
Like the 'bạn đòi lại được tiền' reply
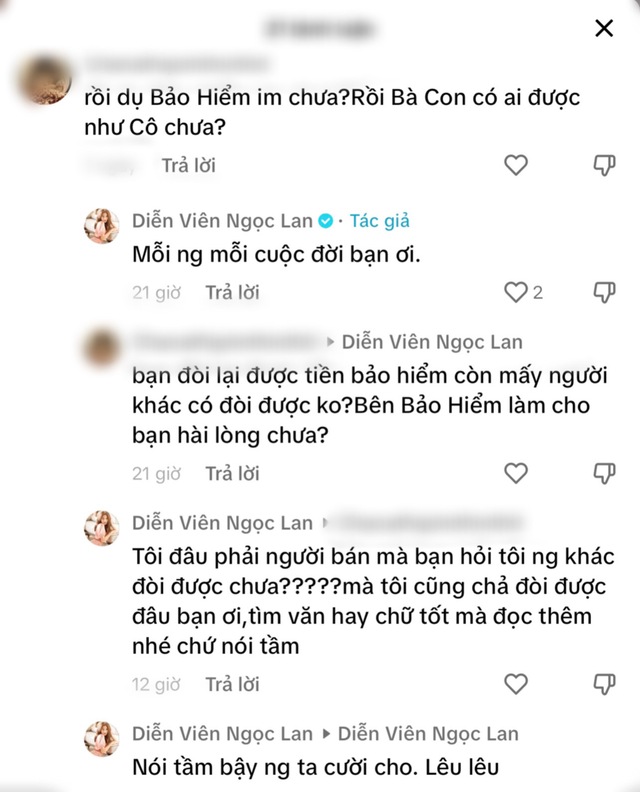(516, 473)
